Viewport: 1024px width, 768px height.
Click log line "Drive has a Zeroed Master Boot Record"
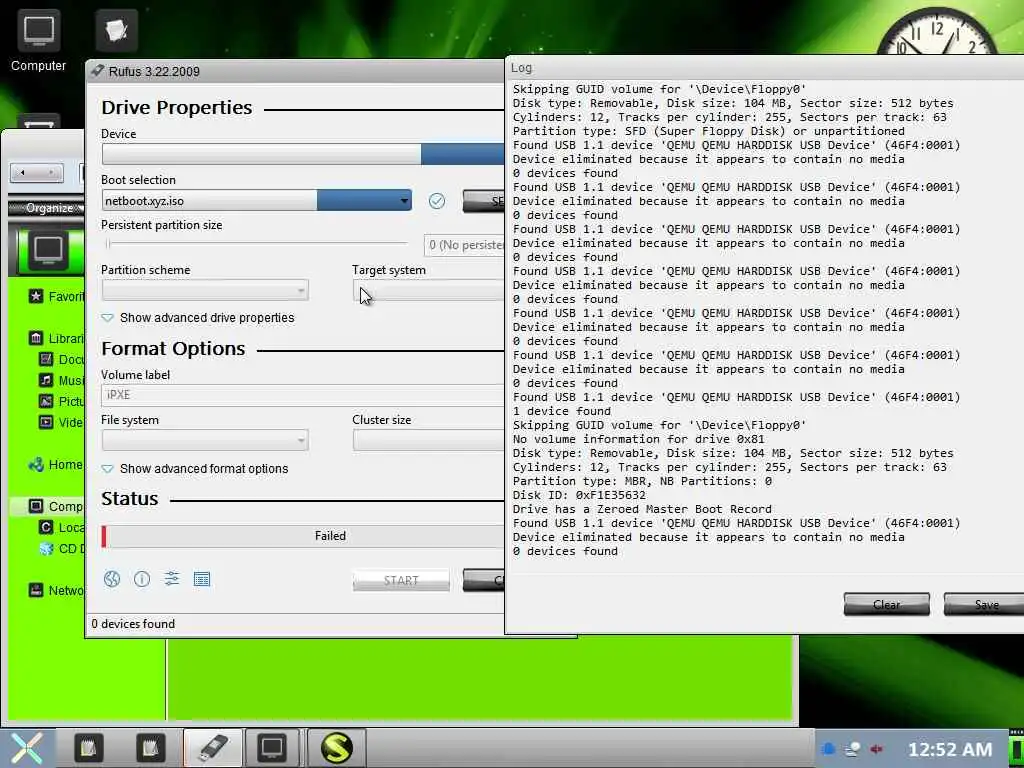point(642,509)
